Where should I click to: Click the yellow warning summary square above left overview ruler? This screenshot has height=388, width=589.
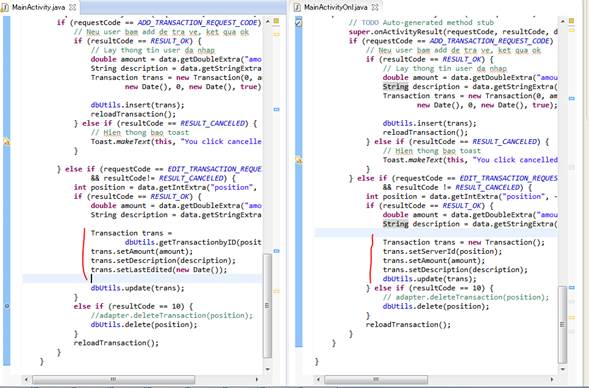pos(276,21)
